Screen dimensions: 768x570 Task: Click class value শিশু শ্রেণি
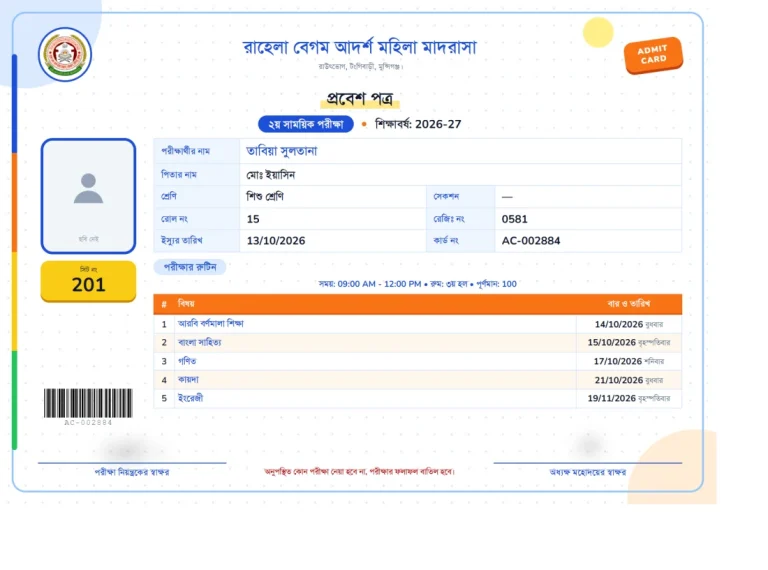264,196
